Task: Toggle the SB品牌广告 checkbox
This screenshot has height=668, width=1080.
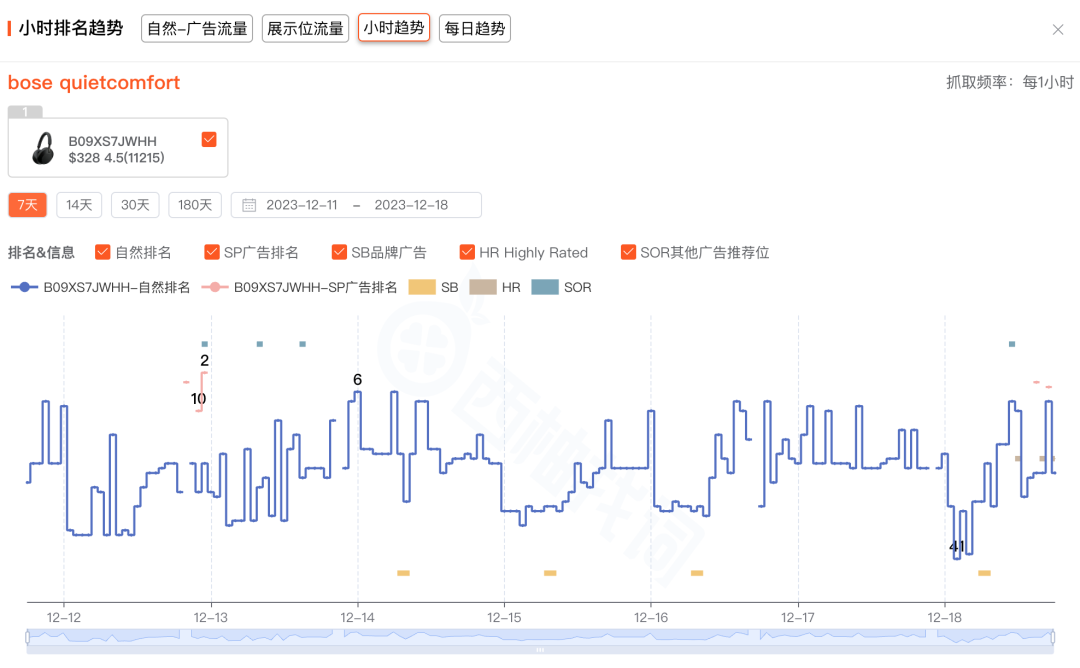Action: pyautogui.click(x=339, y=252)
